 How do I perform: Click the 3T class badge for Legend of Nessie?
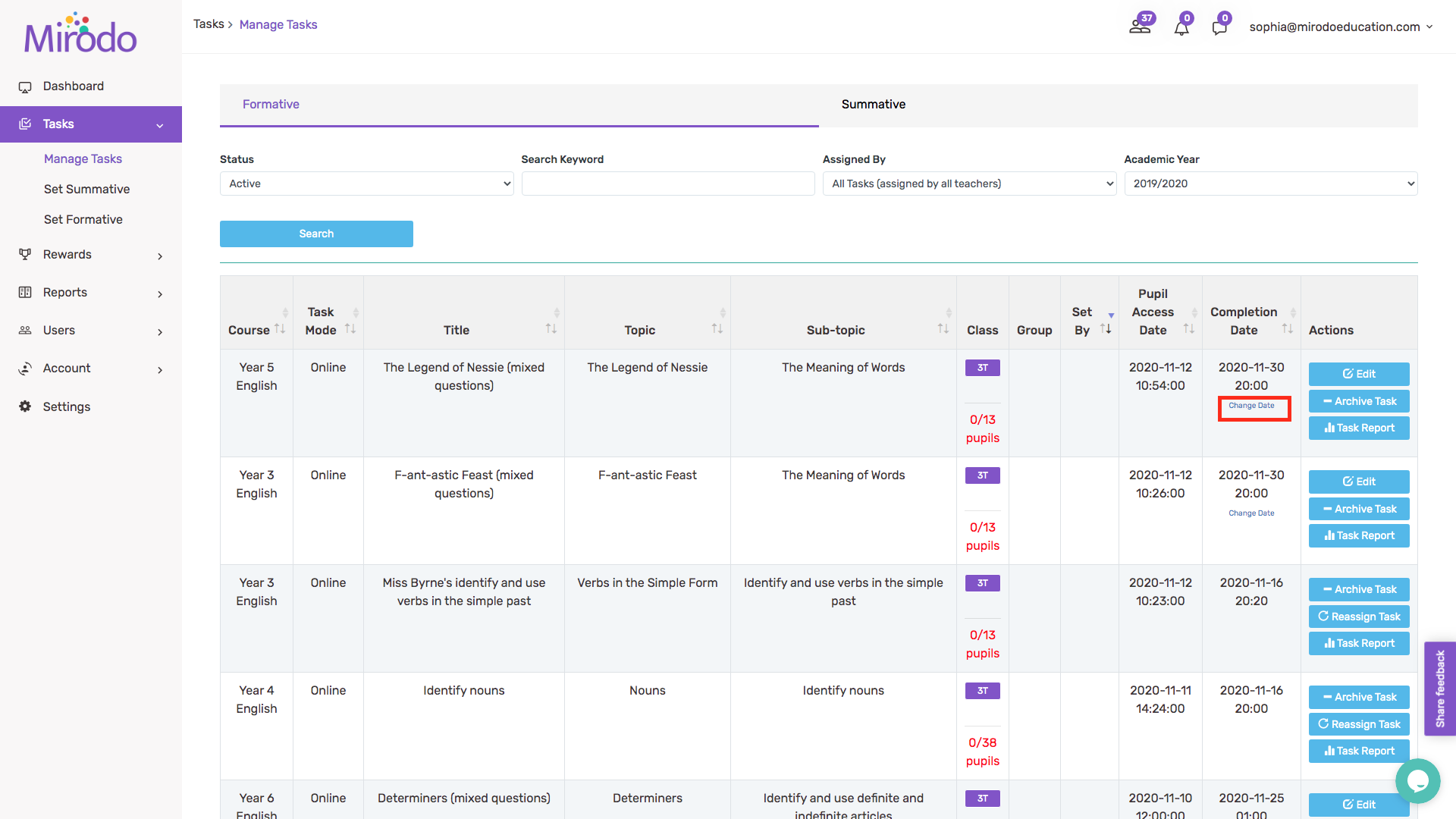coord(983,368)
